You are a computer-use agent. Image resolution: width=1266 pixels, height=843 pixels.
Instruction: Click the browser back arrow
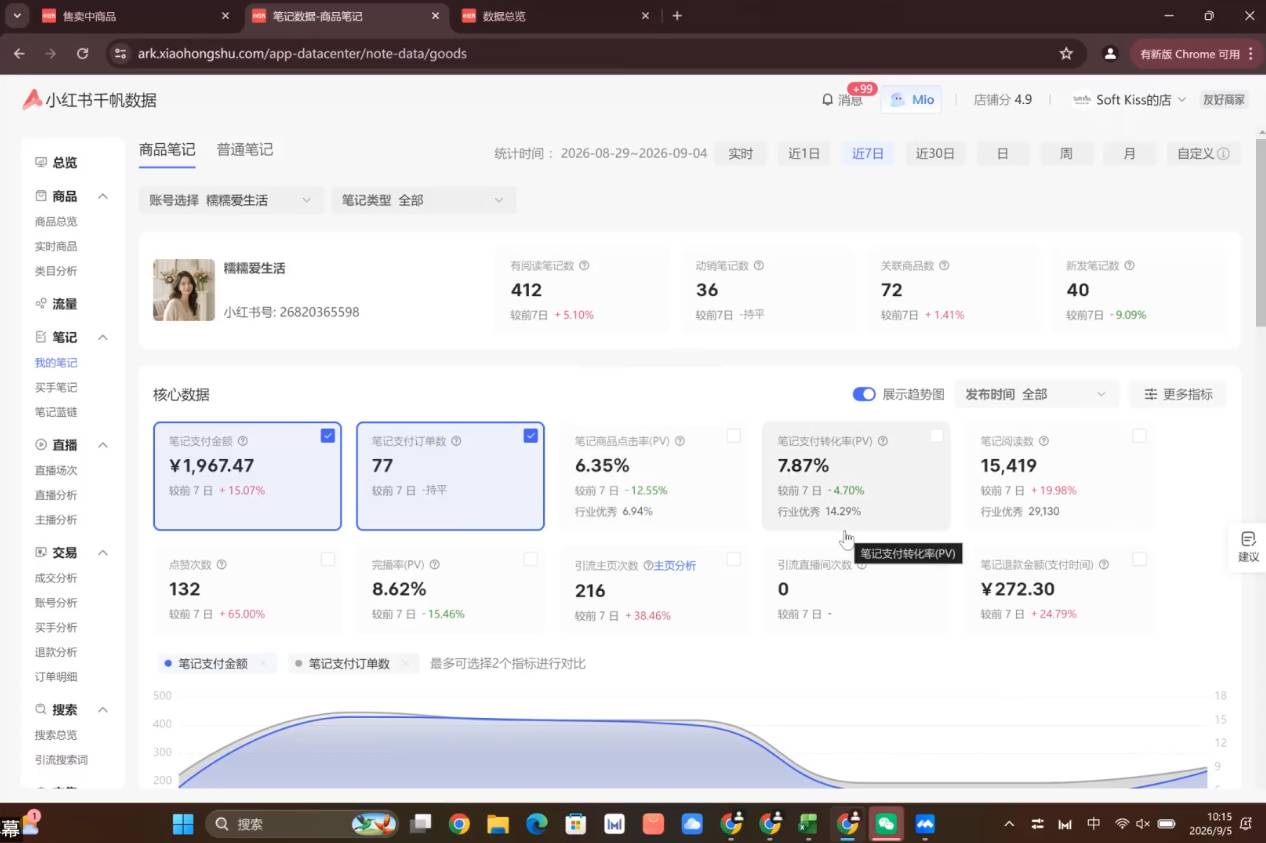coord(19,53)
